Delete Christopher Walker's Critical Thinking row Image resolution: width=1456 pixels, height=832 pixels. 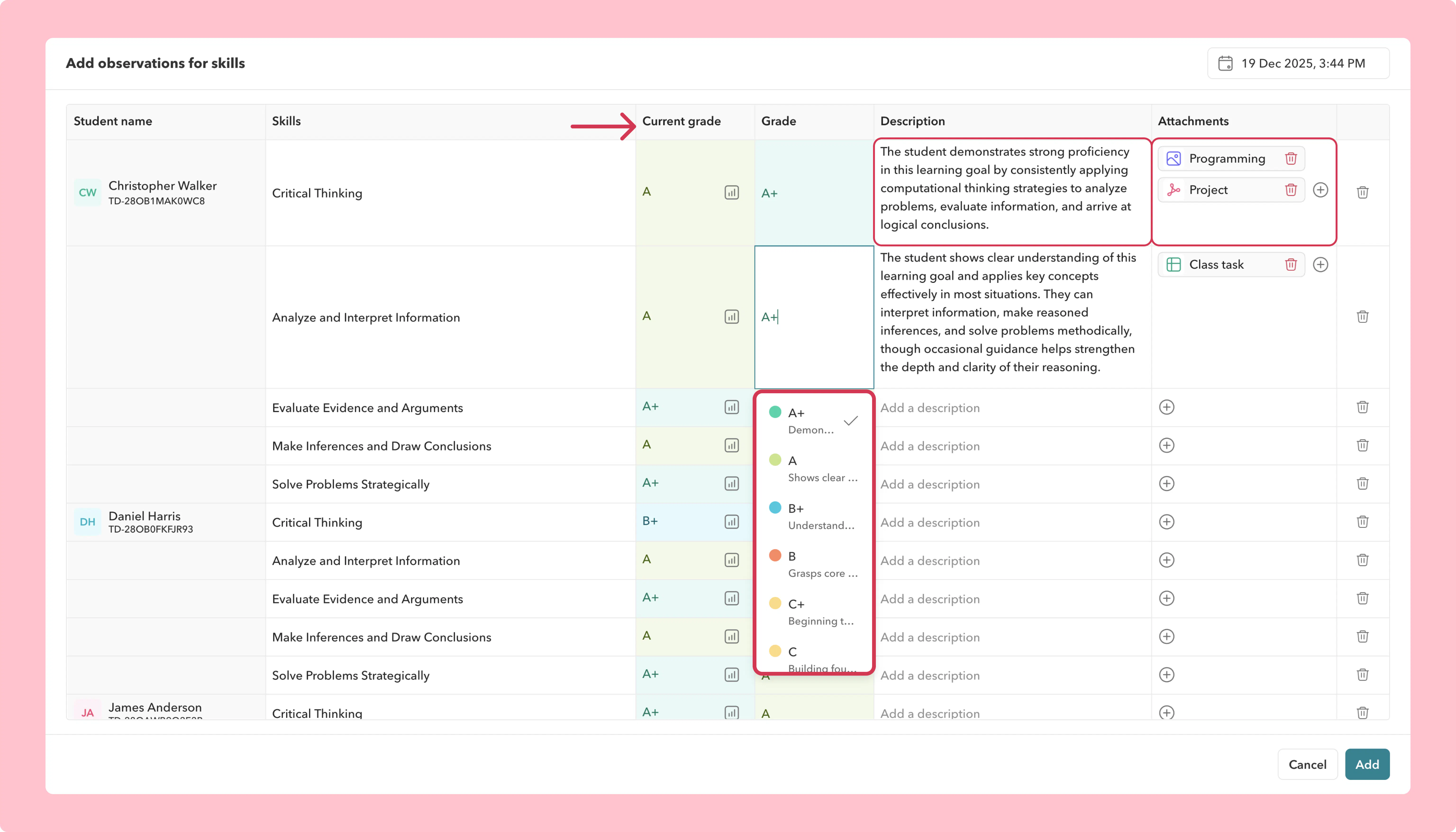1363,193
